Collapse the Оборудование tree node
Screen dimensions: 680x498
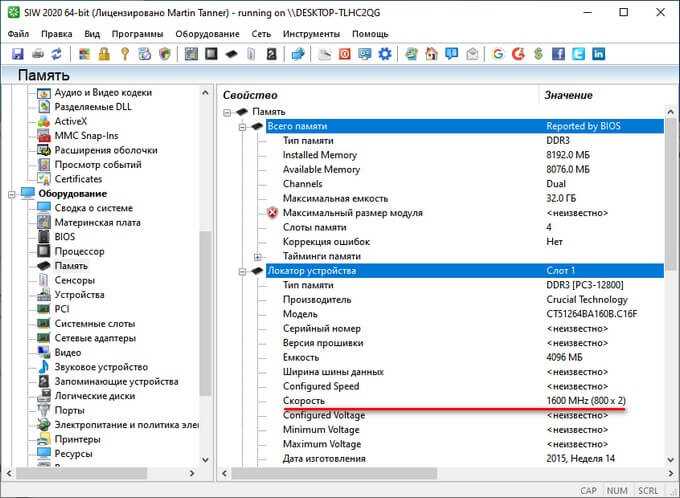pos(12,194)
